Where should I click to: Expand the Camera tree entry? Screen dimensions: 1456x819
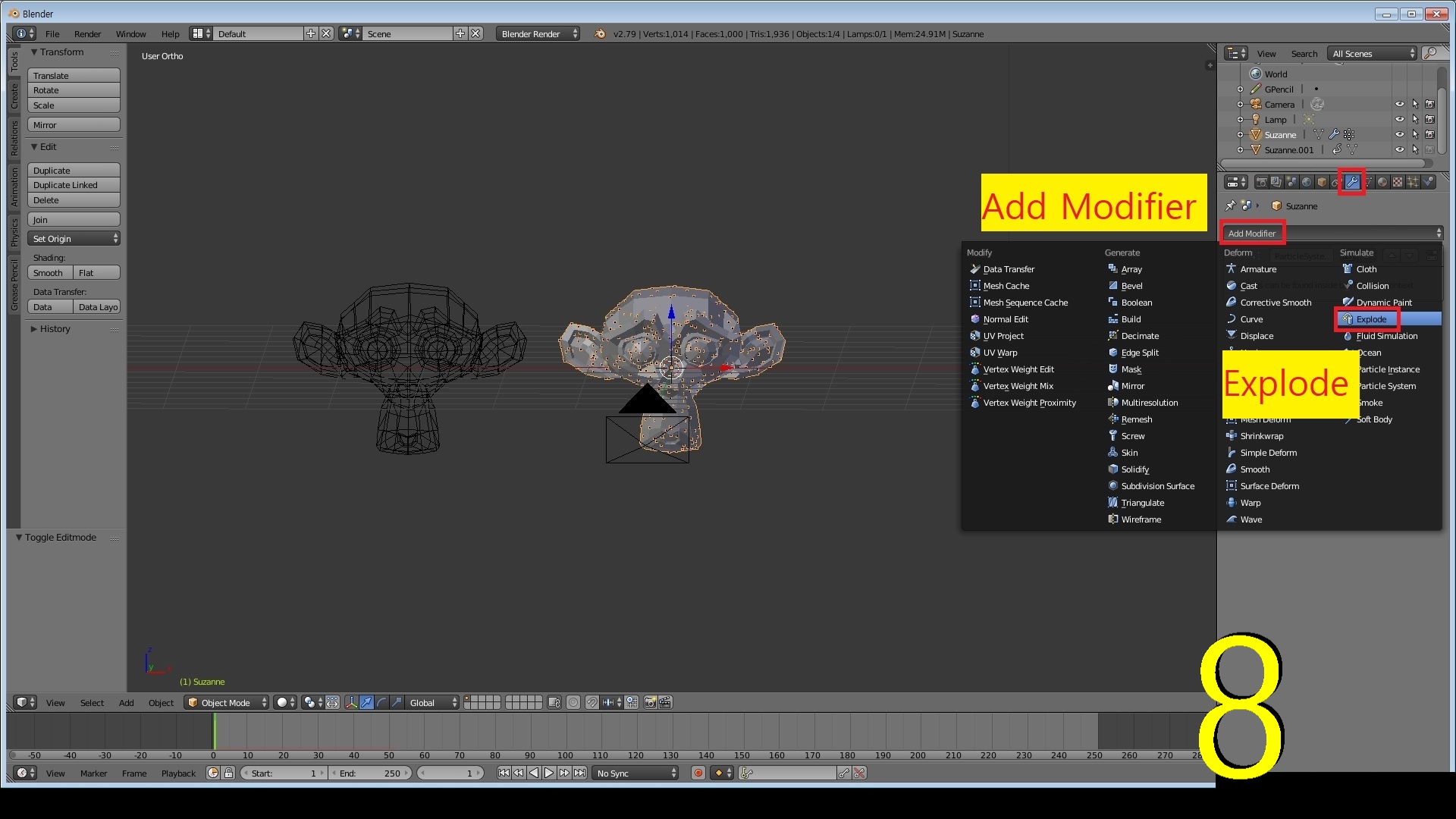[x=1241, y=105]
